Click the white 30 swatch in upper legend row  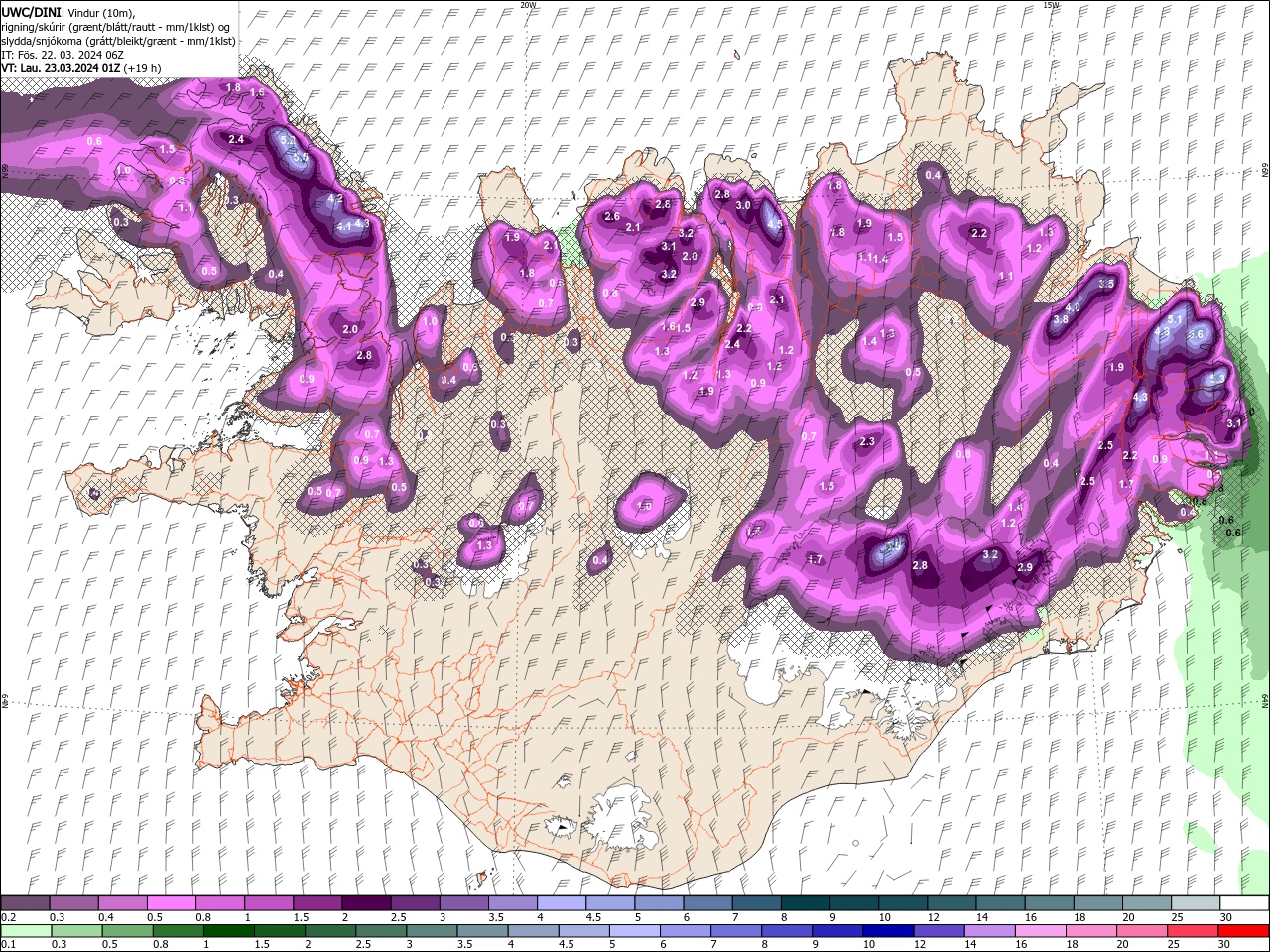click(1244, 903)
